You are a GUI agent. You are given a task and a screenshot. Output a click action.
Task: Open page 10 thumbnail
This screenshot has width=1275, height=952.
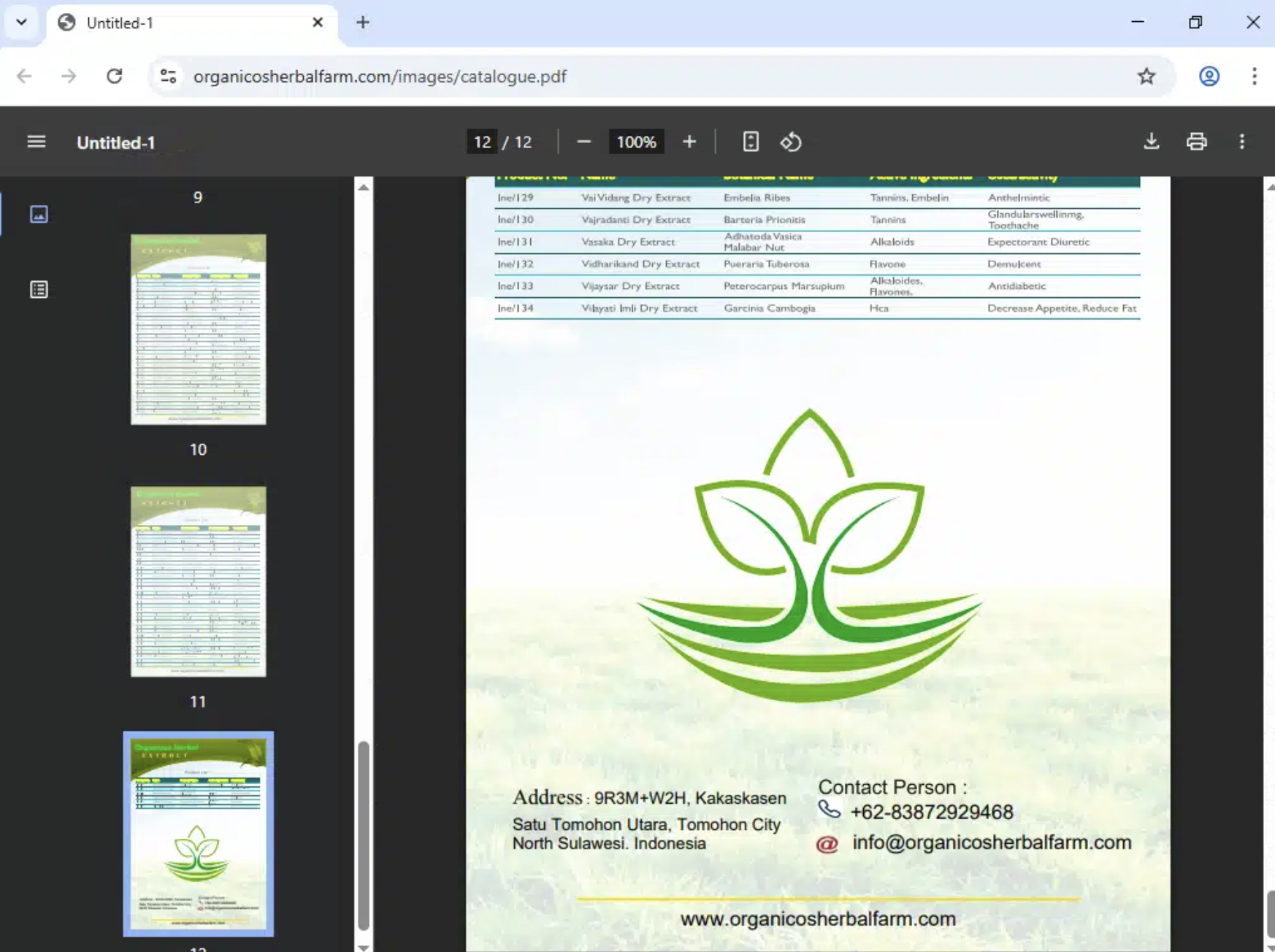point(198,329)
